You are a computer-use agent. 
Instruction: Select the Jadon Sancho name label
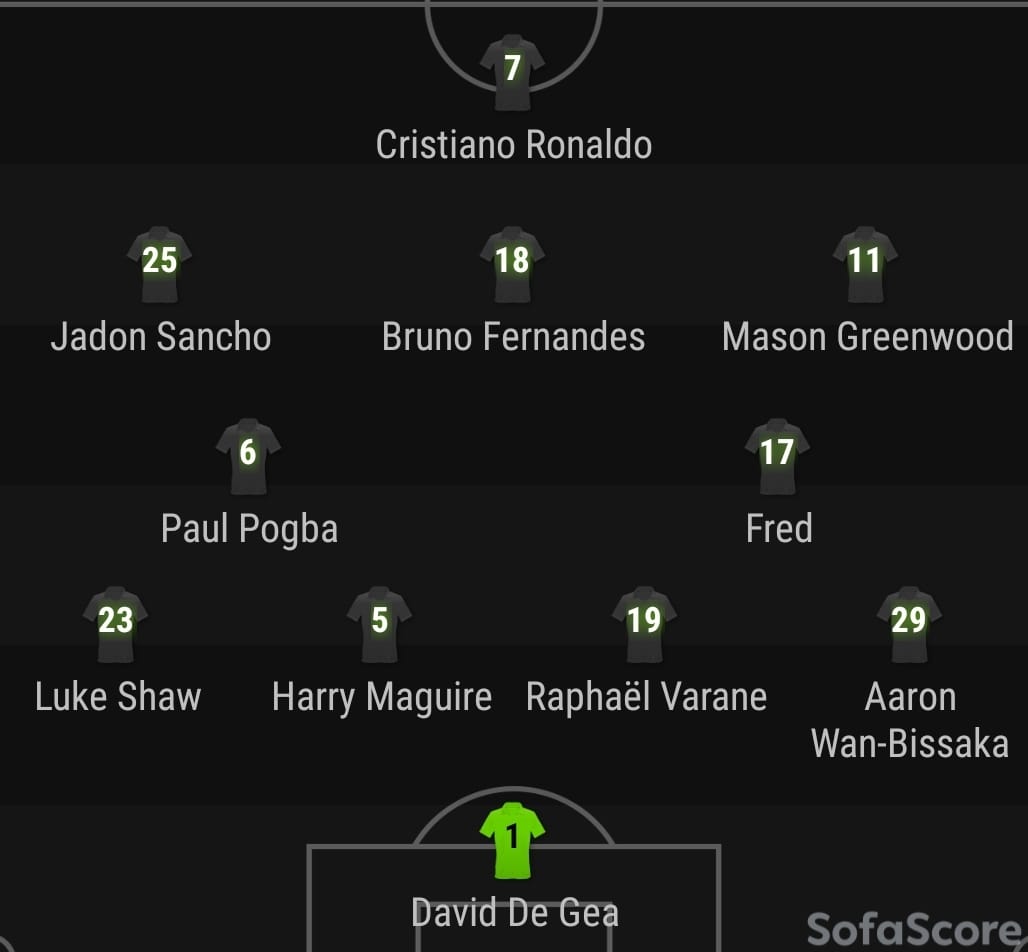161,337
